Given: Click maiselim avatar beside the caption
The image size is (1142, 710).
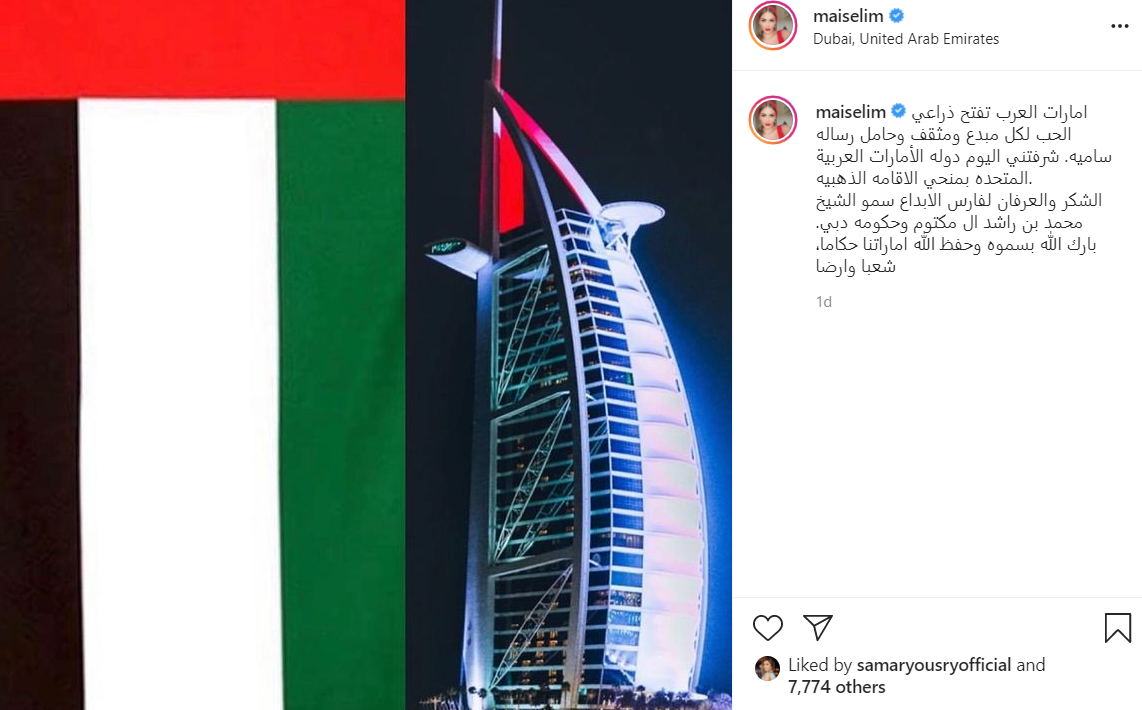Looking at the screenshot, I should tap(773, 119).
